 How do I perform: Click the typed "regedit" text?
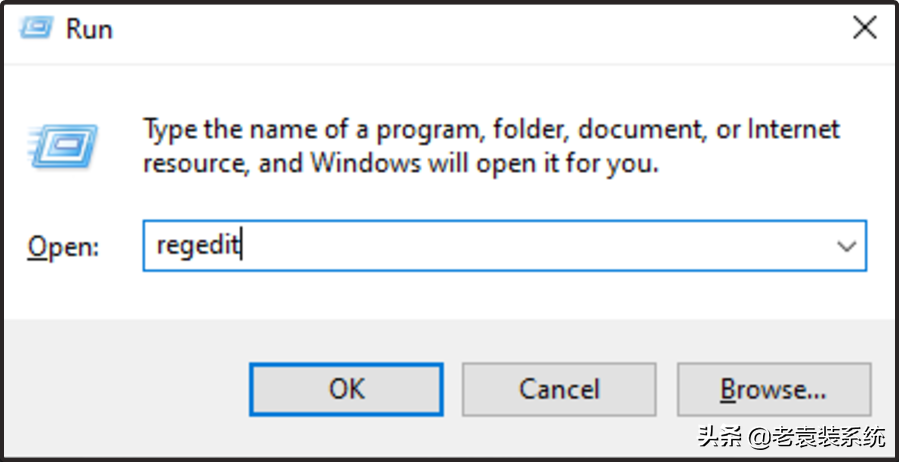[x=198, y=246]
